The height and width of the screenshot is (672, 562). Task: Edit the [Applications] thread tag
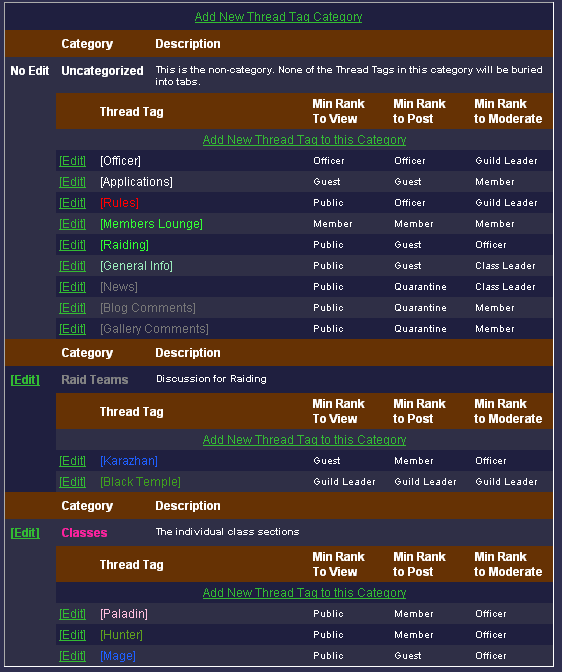click(x=72, y=182)
